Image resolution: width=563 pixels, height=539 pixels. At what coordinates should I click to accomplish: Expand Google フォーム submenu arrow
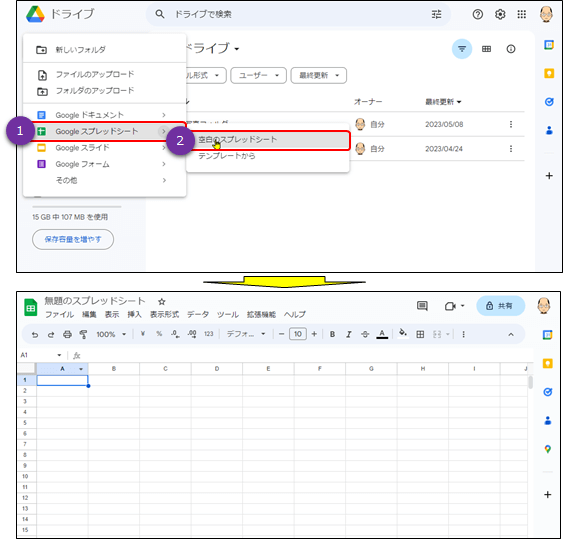(x=164, y=164)
